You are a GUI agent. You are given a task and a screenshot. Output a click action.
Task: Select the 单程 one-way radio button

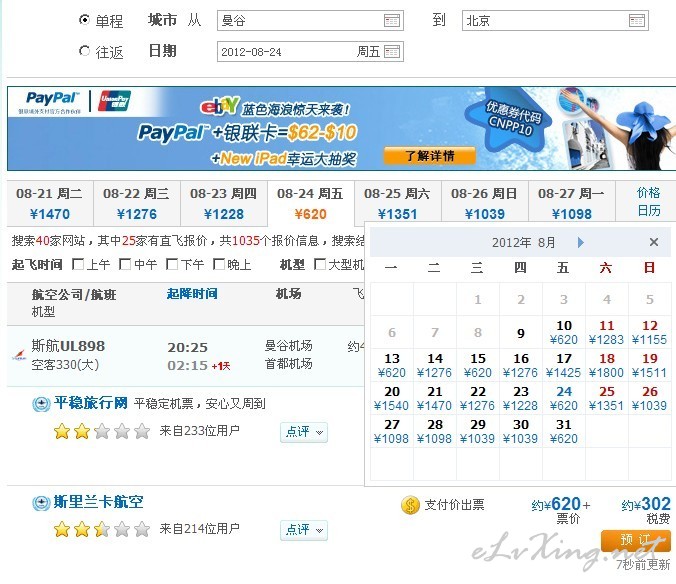[84, 21]
